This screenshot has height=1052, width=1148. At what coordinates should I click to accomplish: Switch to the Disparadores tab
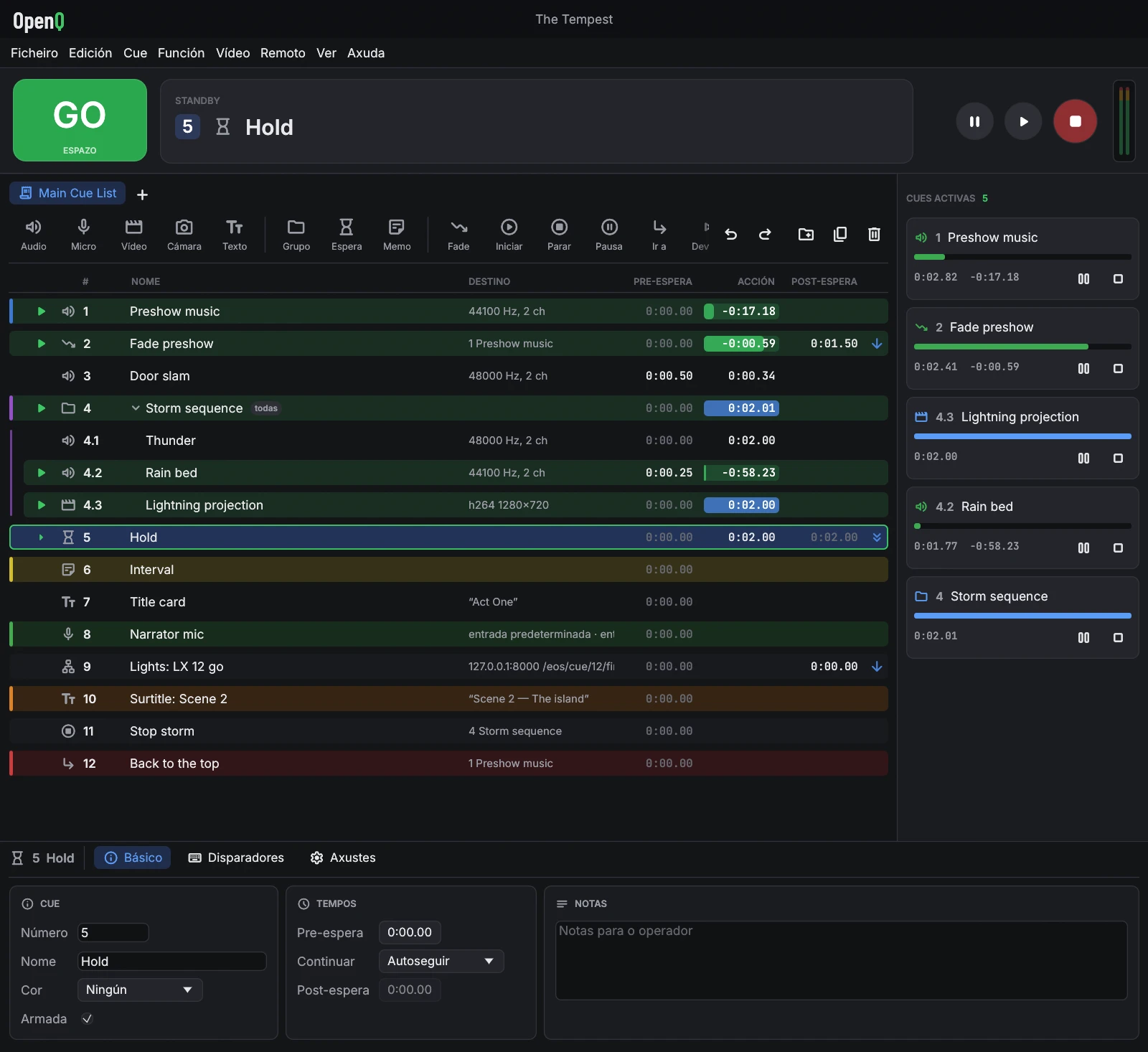click(236, 858)
